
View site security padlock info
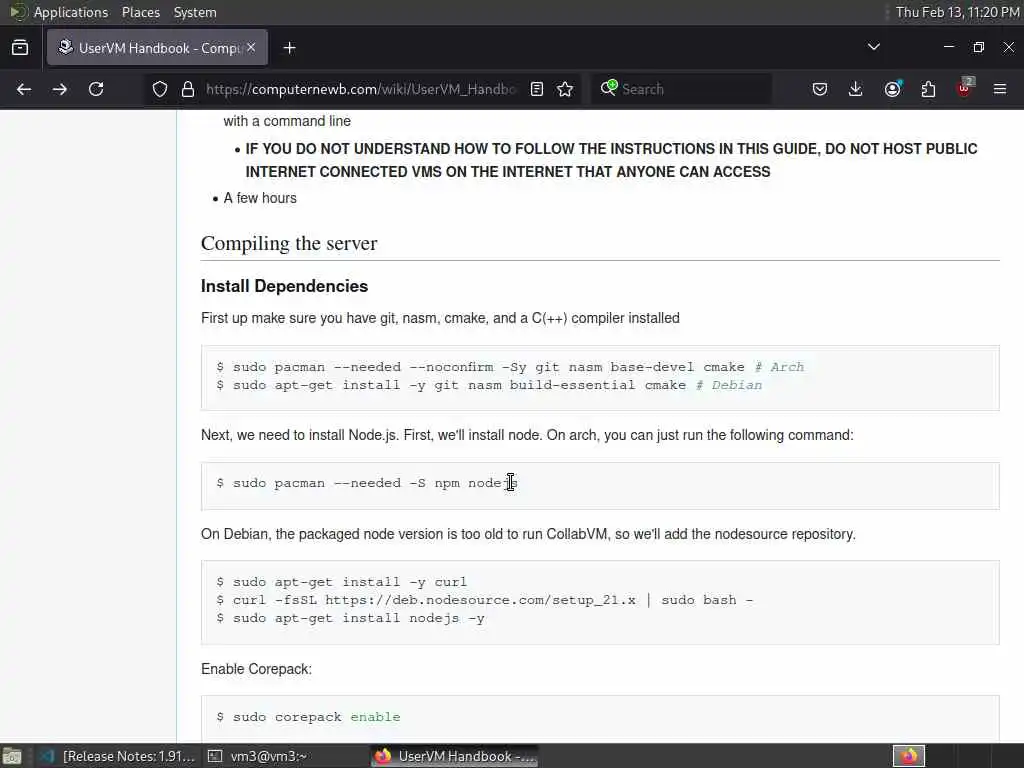click(x=188, y=89)
